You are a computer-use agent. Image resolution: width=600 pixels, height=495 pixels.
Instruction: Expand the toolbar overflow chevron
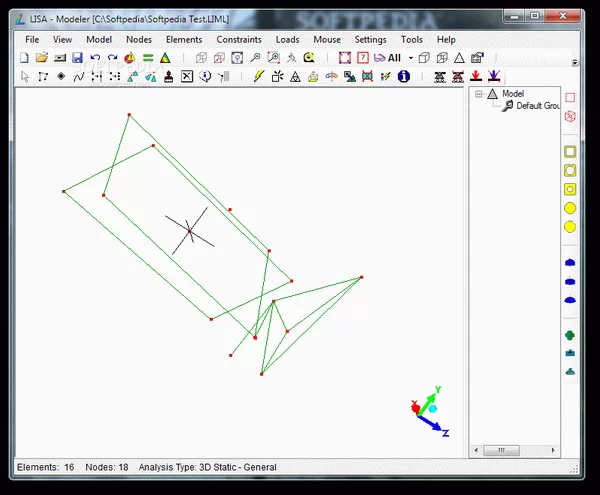click(x=575, y=61)
